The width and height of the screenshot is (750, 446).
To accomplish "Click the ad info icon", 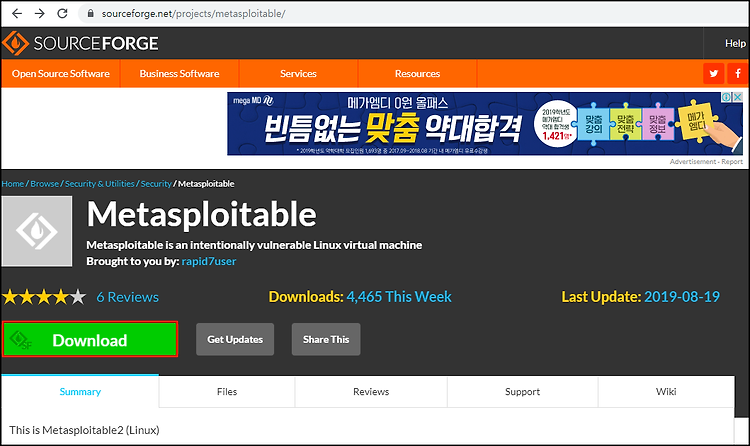I will point(726,97).
